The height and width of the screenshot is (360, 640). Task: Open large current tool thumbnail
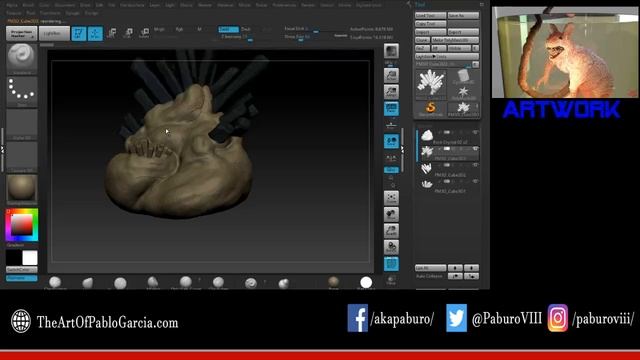431,84
